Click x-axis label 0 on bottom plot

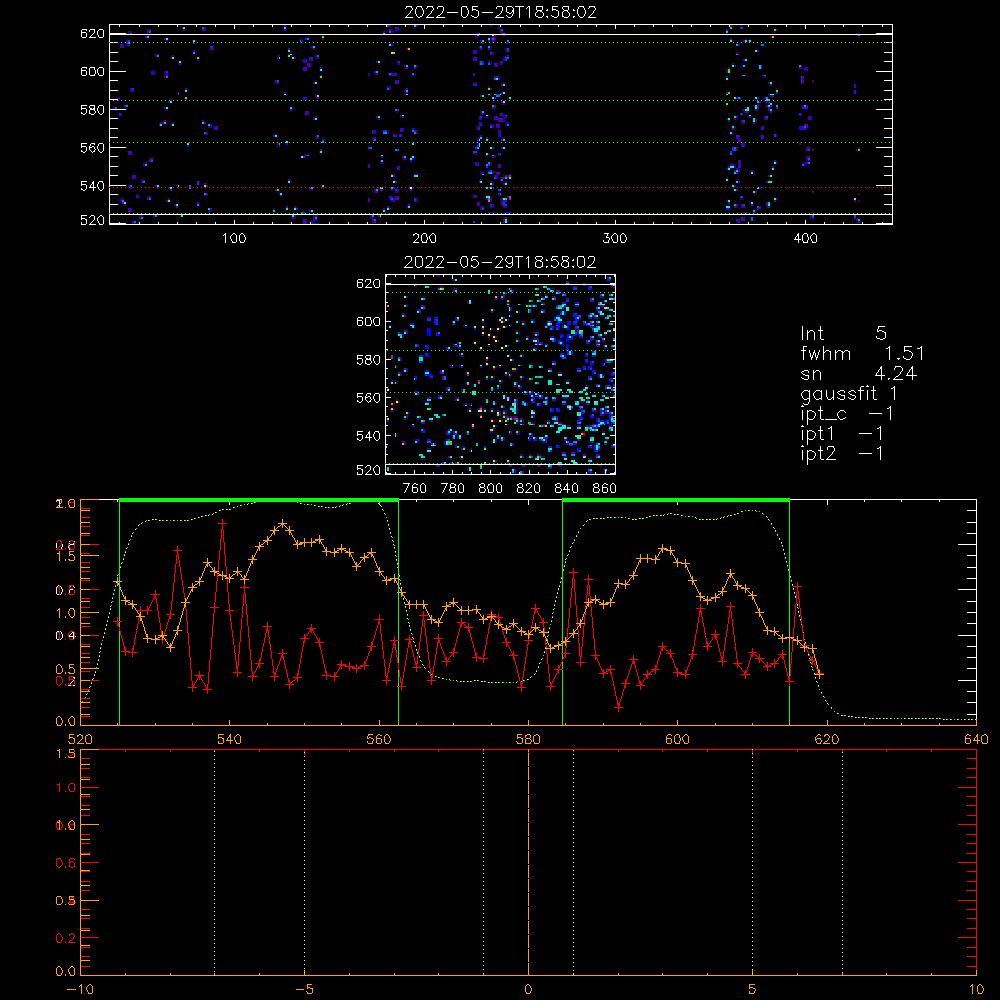pyautogui.click(x=528, y=989)
